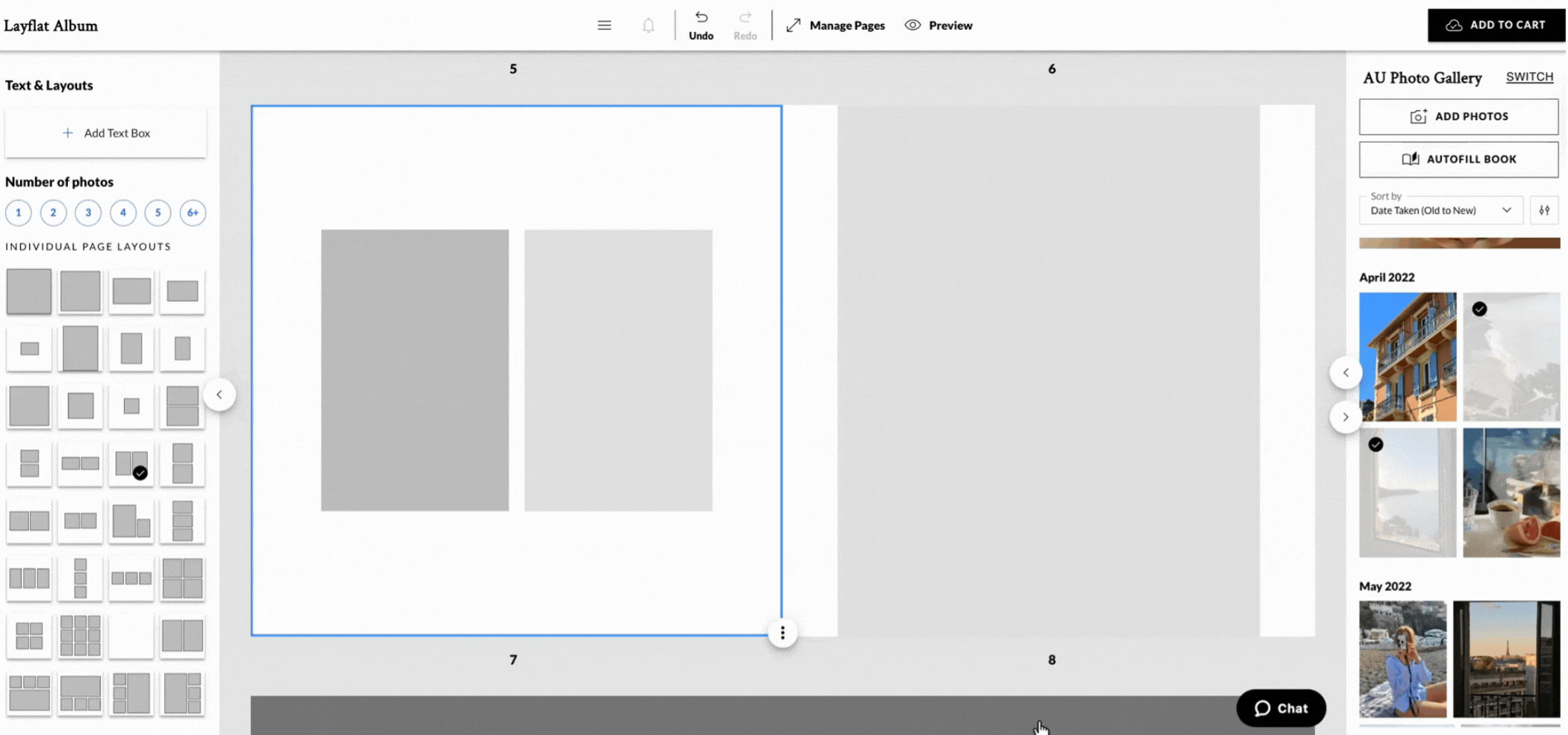
Task: Open the photo filter sliders icon beside Sort by
Action: pos(1545,210)
